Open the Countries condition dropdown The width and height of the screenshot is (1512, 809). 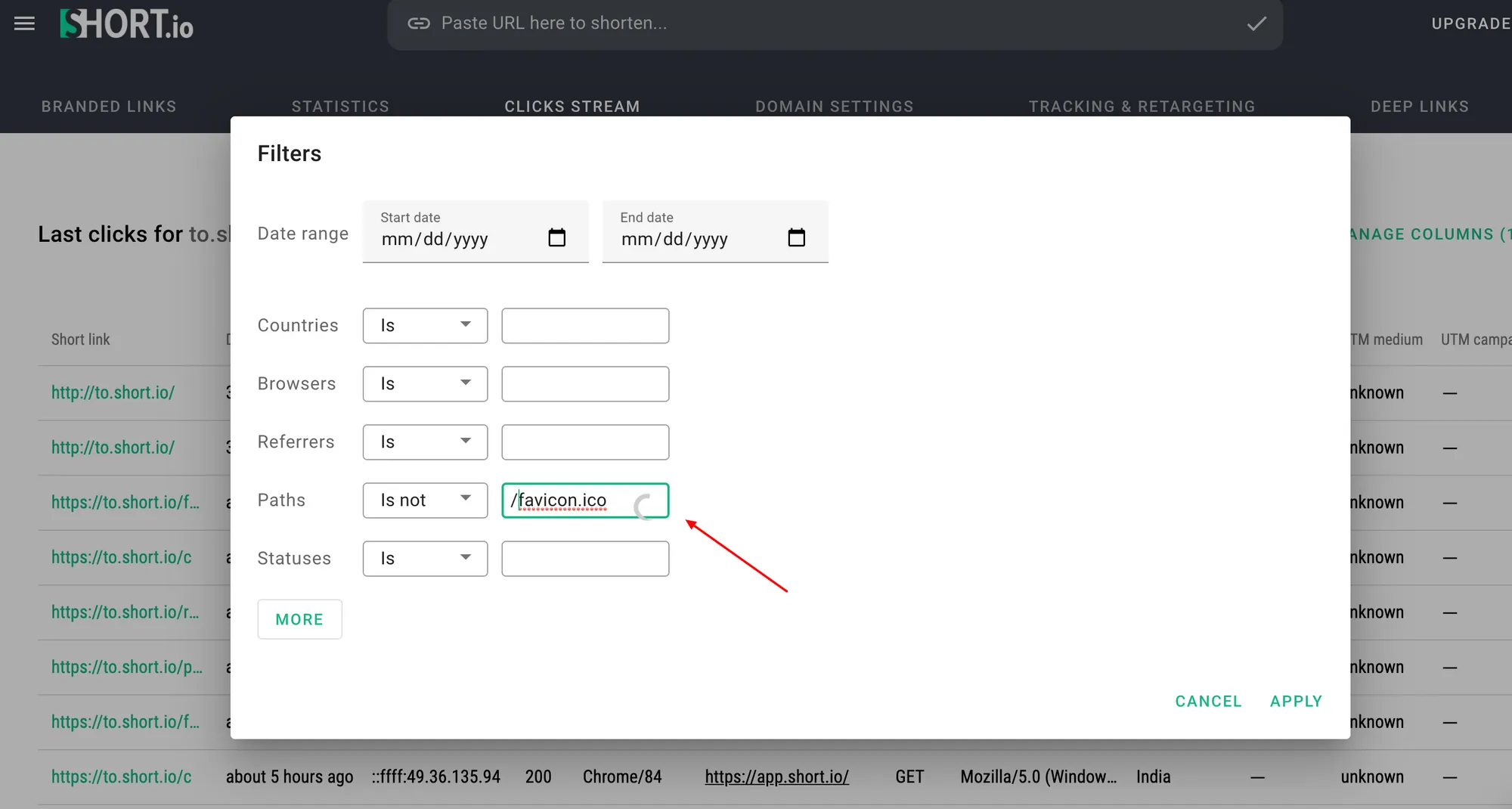(x=425, y=326)
